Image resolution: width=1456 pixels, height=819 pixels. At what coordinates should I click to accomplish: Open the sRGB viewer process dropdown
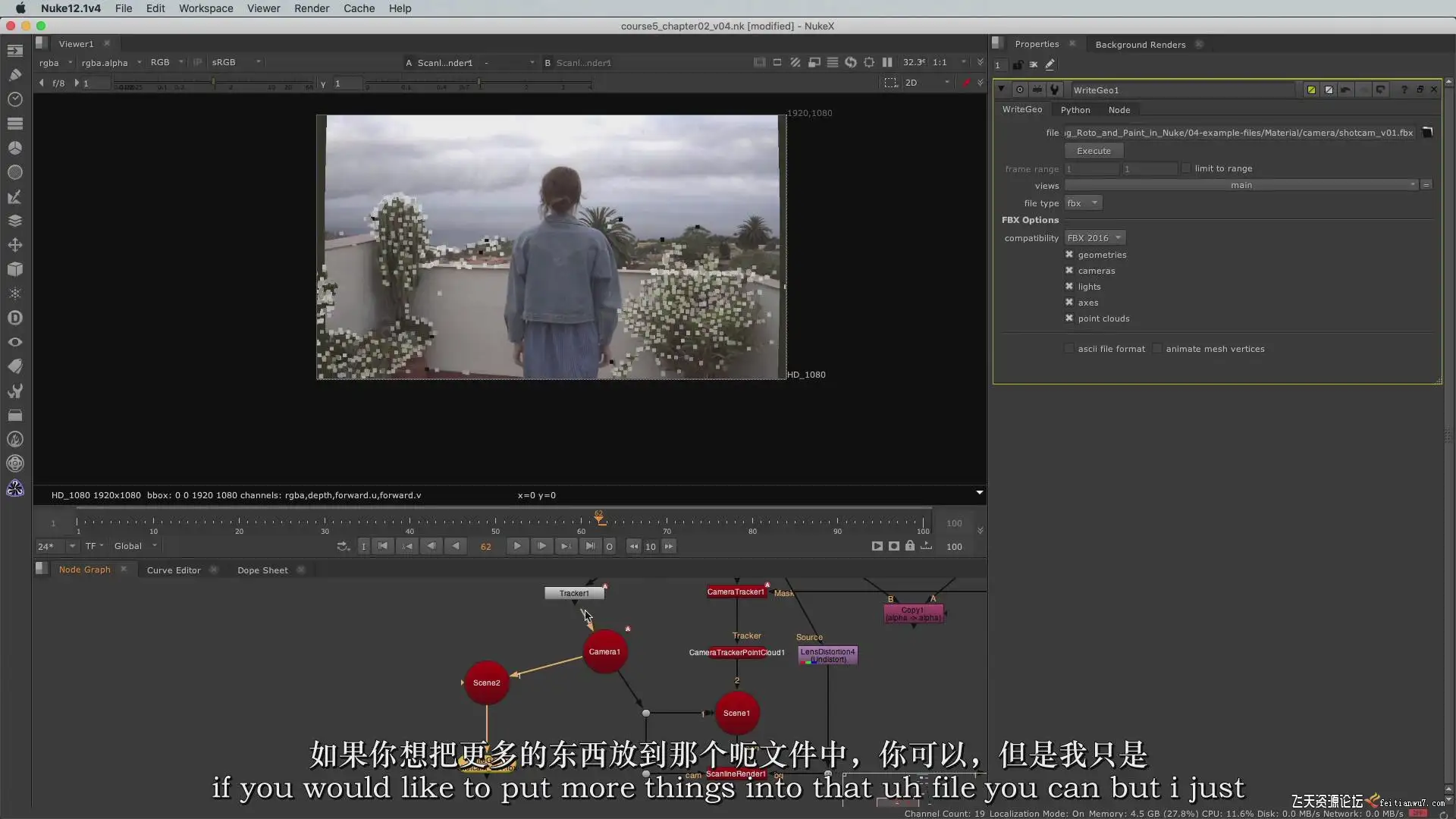point(235,62)
